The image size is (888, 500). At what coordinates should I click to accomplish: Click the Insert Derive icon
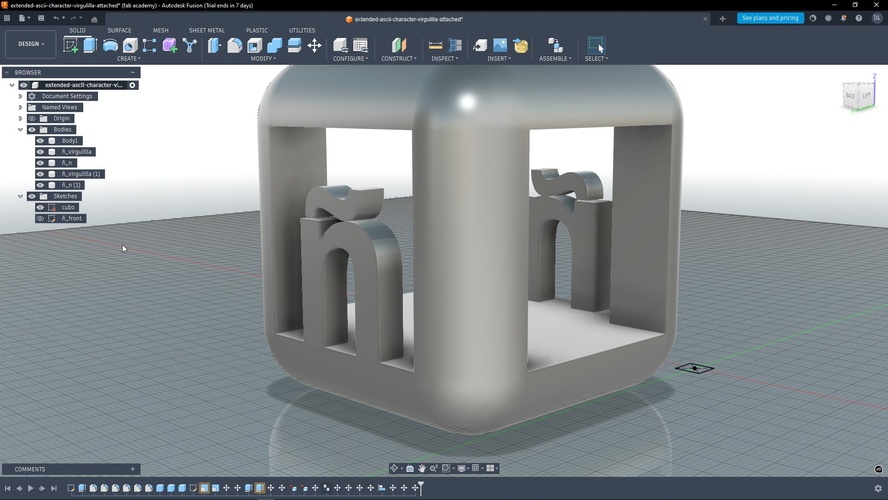[x=480, y=45]
